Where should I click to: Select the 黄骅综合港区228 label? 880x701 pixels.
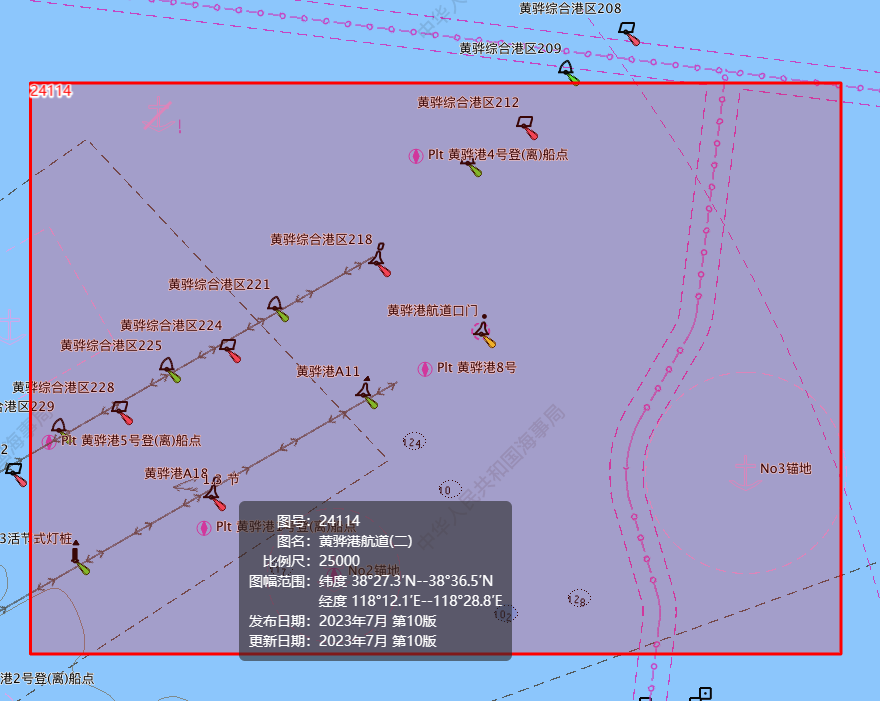tap(63, 387)
